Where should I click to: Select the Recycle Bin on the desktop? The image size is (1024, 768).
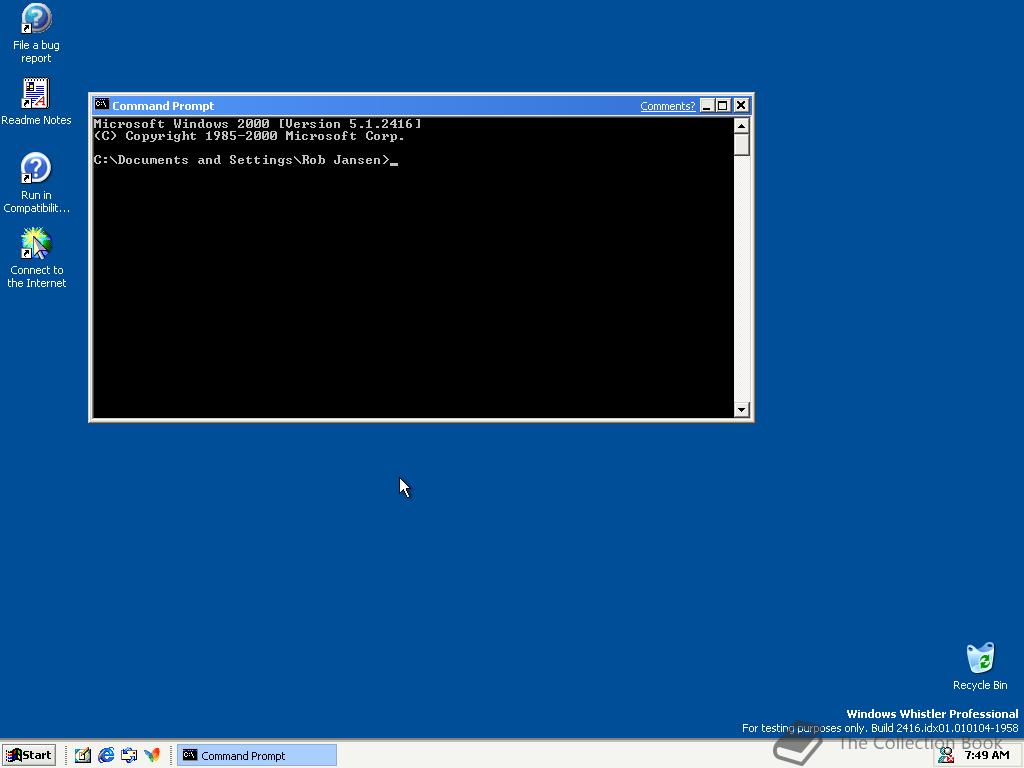[980, 667]
